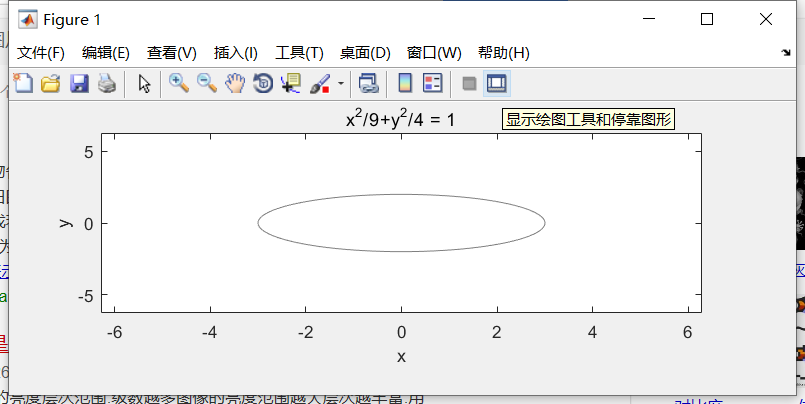Screen dimensions: 805x404
Task: Activate the Zoom Out magnifier tool
Action: pyautogui.click(x=206, y=83)
